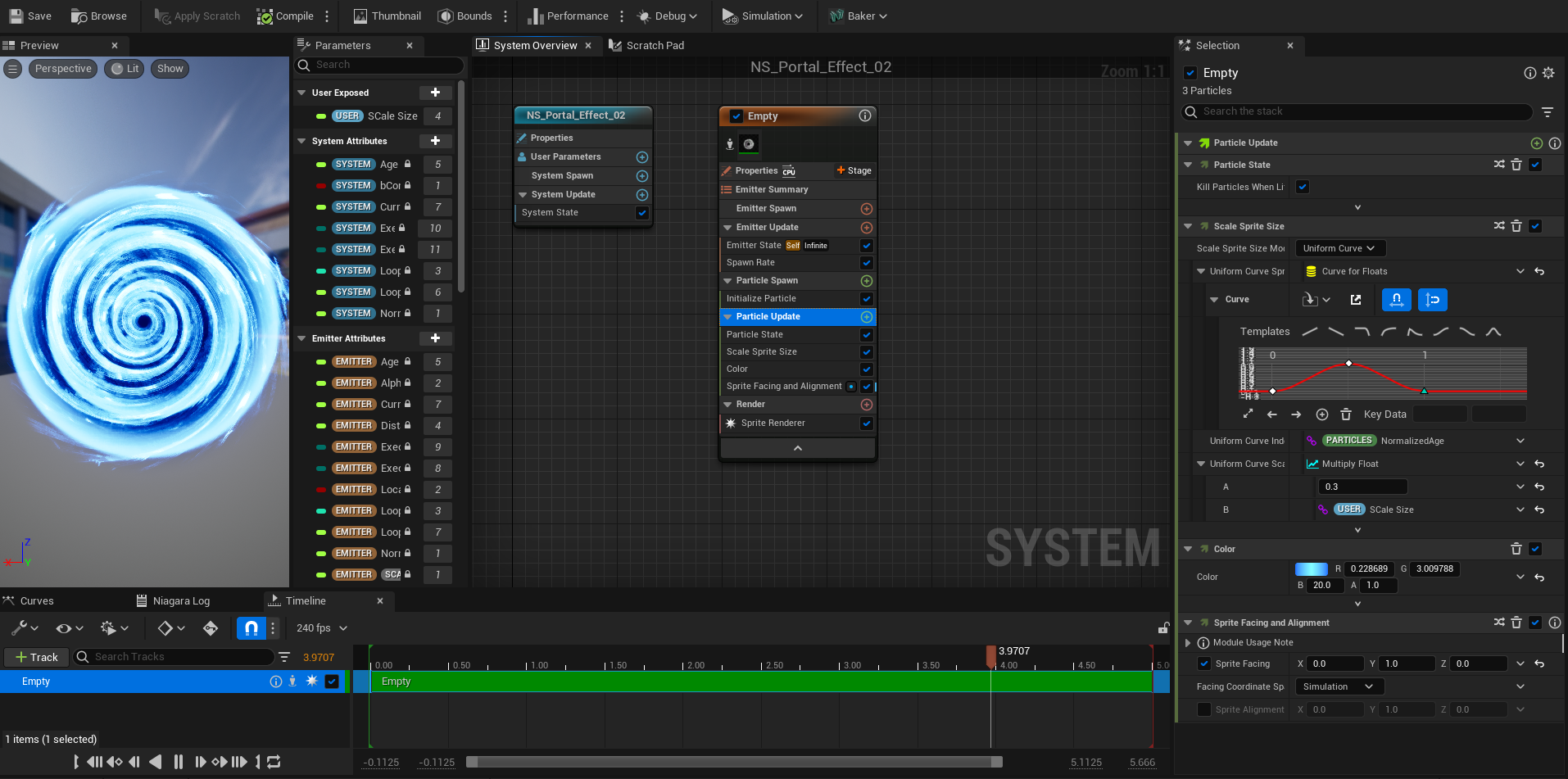The width and height of the screenshot is (1568, 779).
Task: Open the 240 fps frame rate dropdown
Action: tap(321, 628)
